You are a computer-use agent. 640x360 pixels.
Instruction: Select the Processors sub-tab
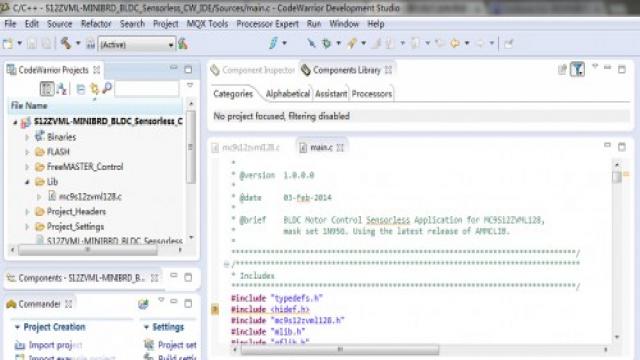click(x=372, y=94)
